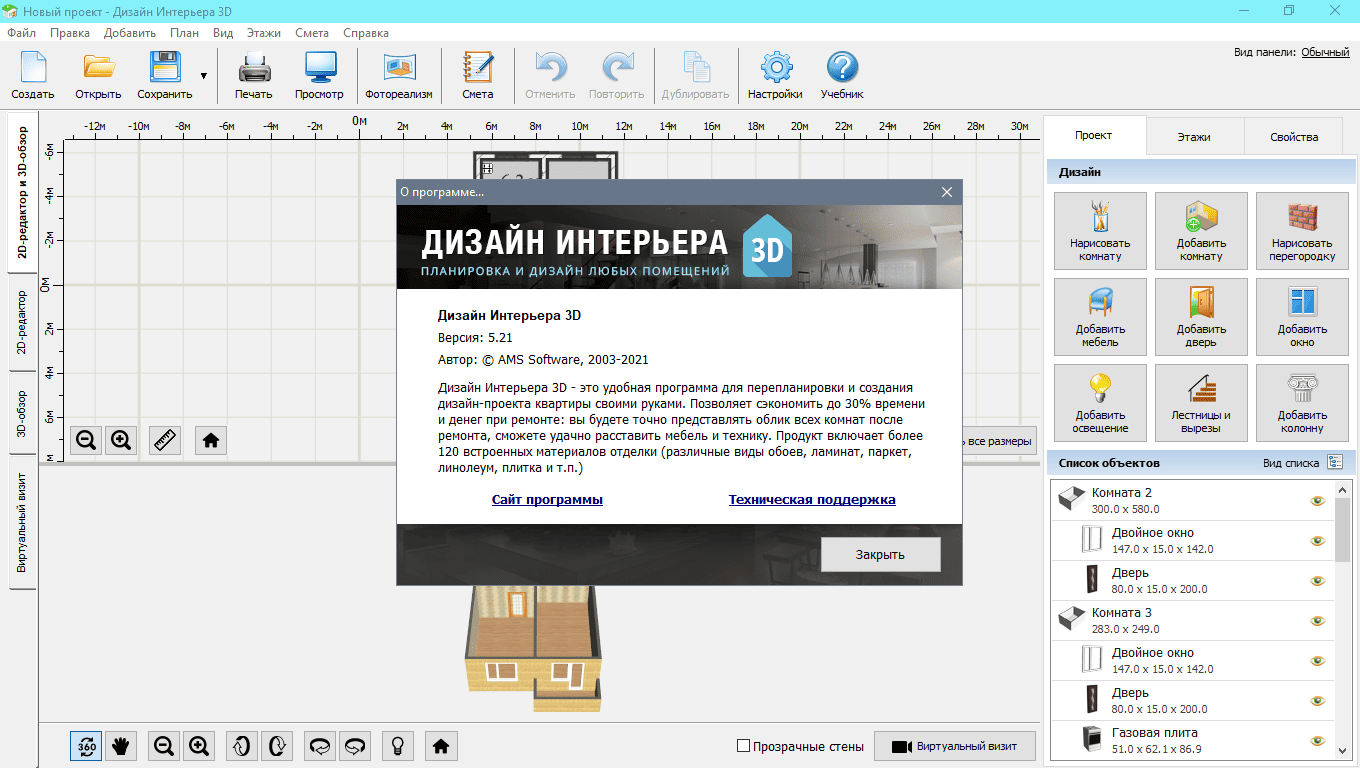Switch to 3D-обзор vertical tab
This screenshot has width=1360, height=768.
click(22, 413)
